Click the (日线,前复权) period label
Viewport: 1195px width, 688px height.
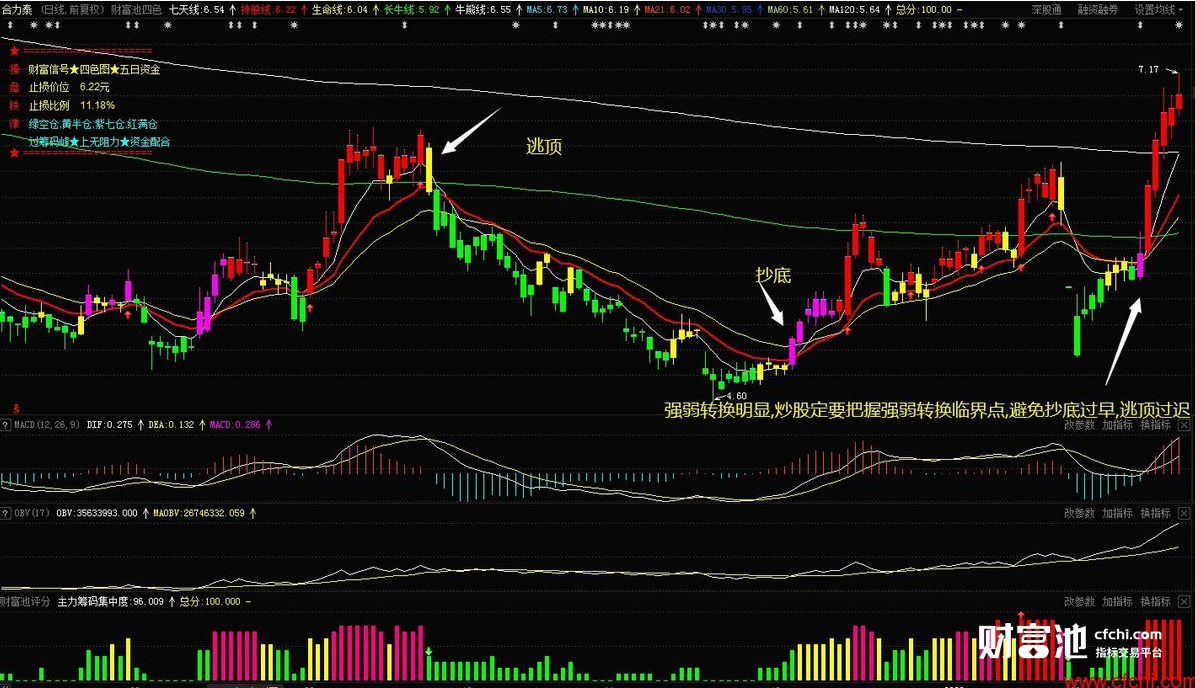tap(72, 10)
